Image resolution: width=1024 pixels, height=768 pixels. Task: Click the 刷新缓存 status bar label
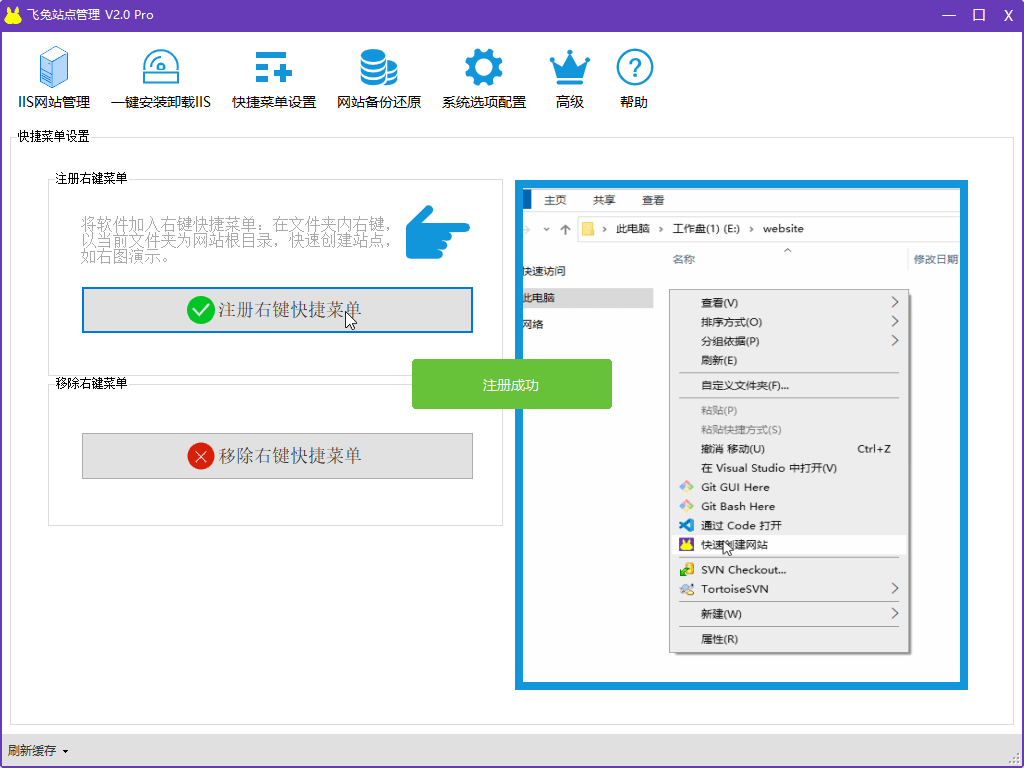pos(32,751)
